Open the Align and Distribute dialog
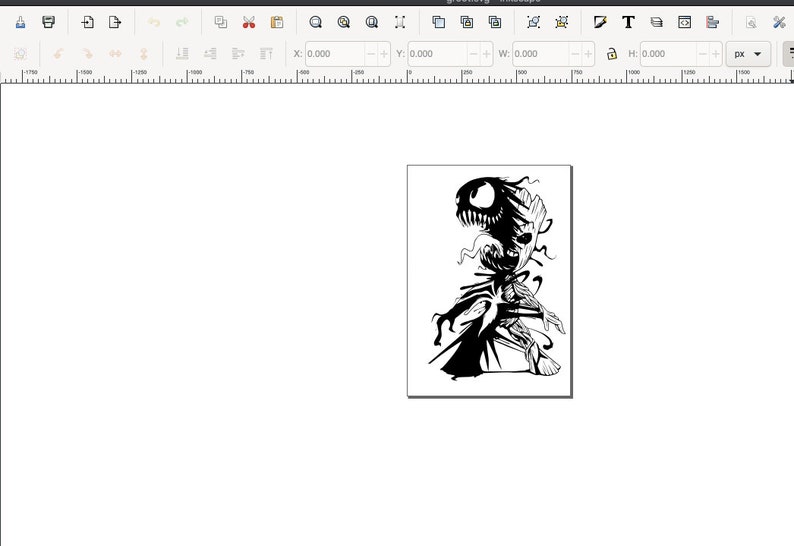 coord(712,22)
